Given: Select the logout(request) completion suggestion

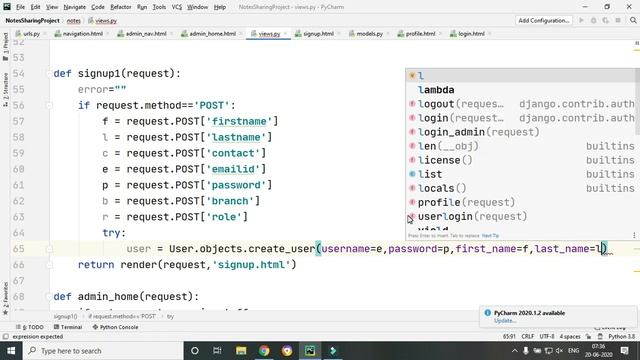Looking at the screenshot, I should 521,104.
